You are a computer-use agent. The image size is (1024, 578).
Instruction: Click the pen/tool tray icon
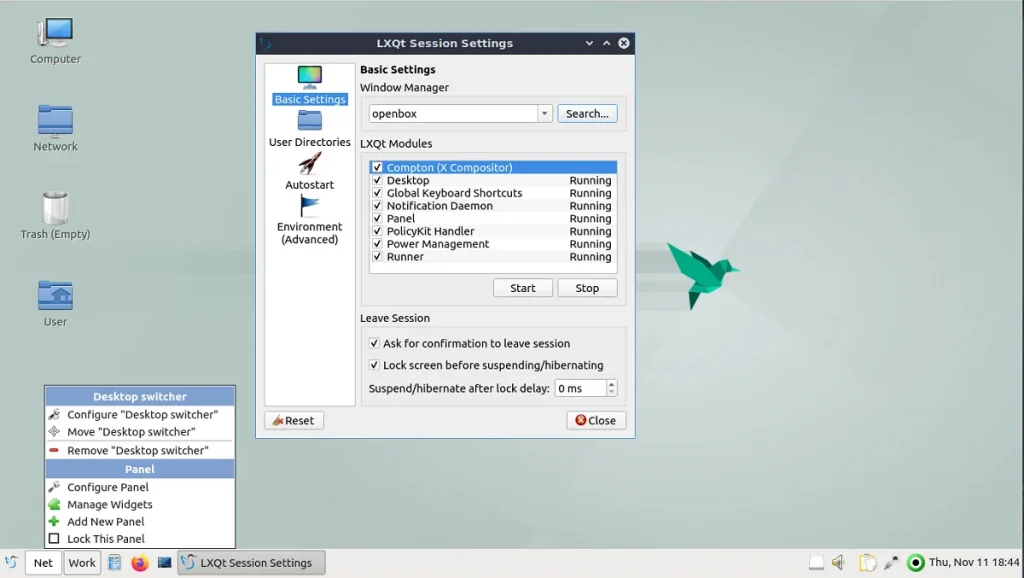[891, 562]
